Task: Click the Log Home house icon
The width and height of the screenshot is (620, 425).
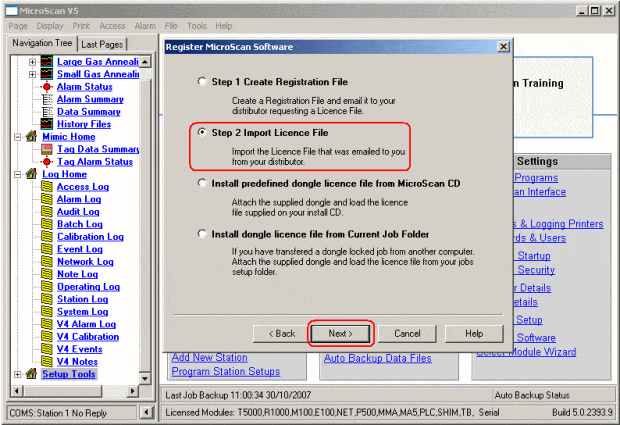Action: [32, 174]
